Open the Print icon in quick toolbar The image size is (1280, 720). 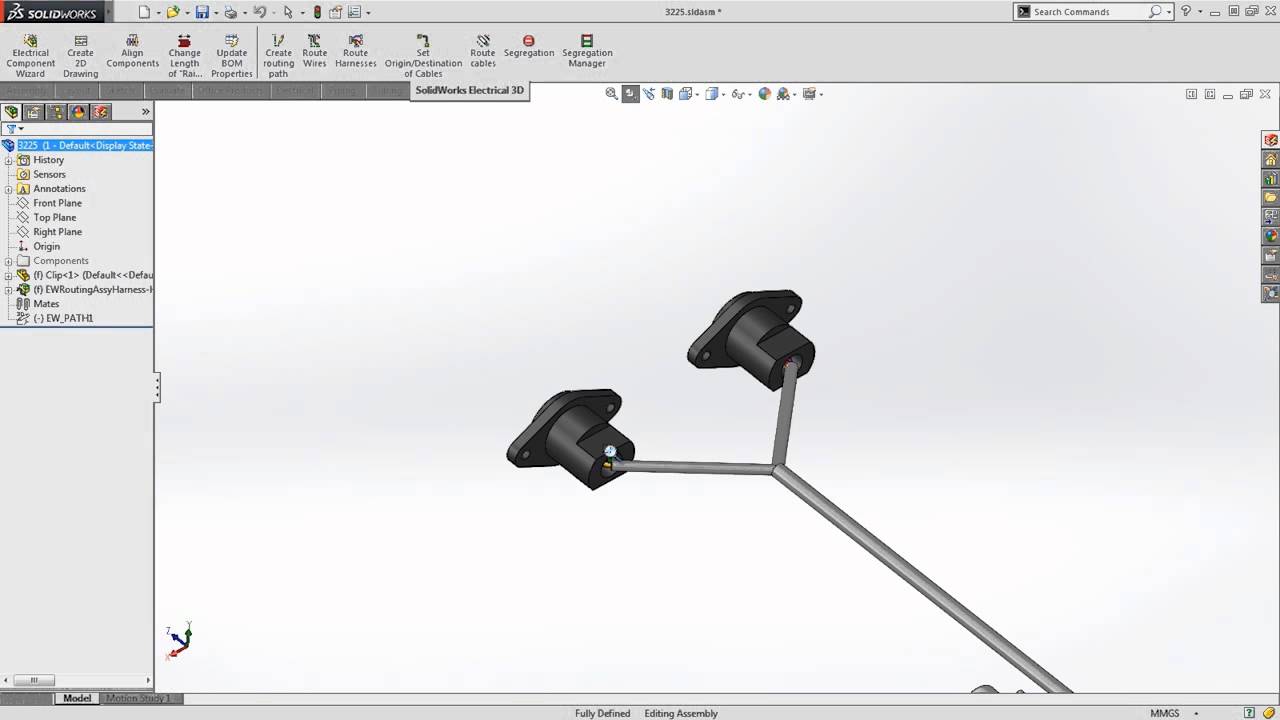[231, 12]
